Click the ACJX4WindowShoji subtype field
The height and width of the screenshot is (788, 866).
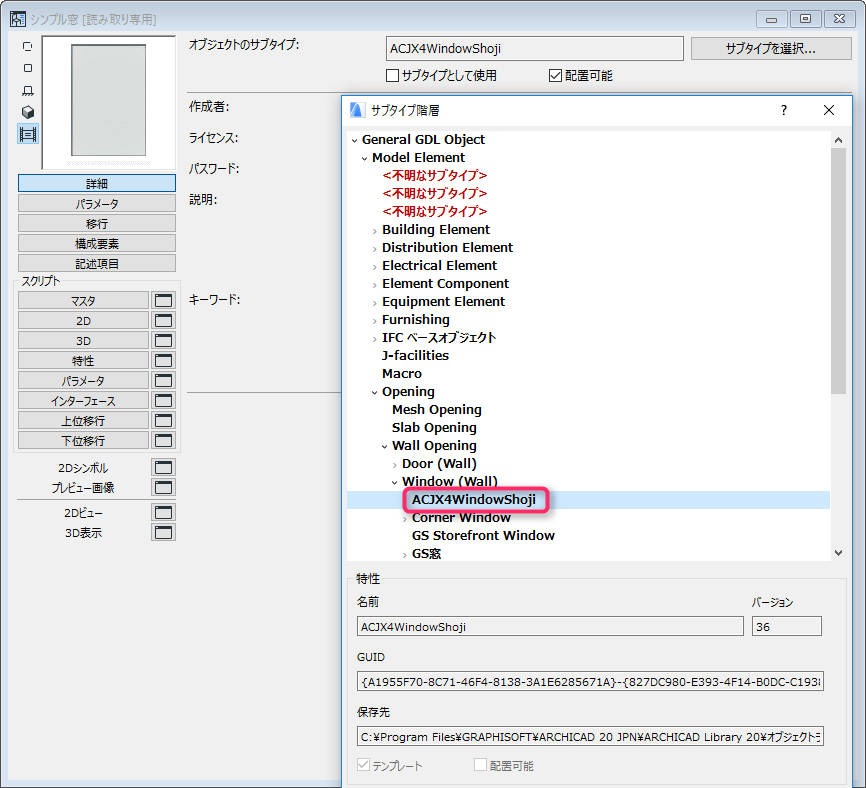535,49
